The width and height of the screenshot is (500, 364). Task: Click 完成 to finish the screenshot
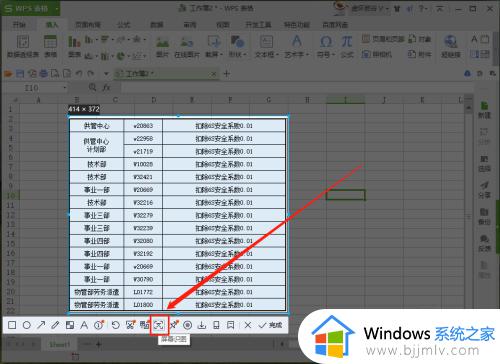[271, 325]
